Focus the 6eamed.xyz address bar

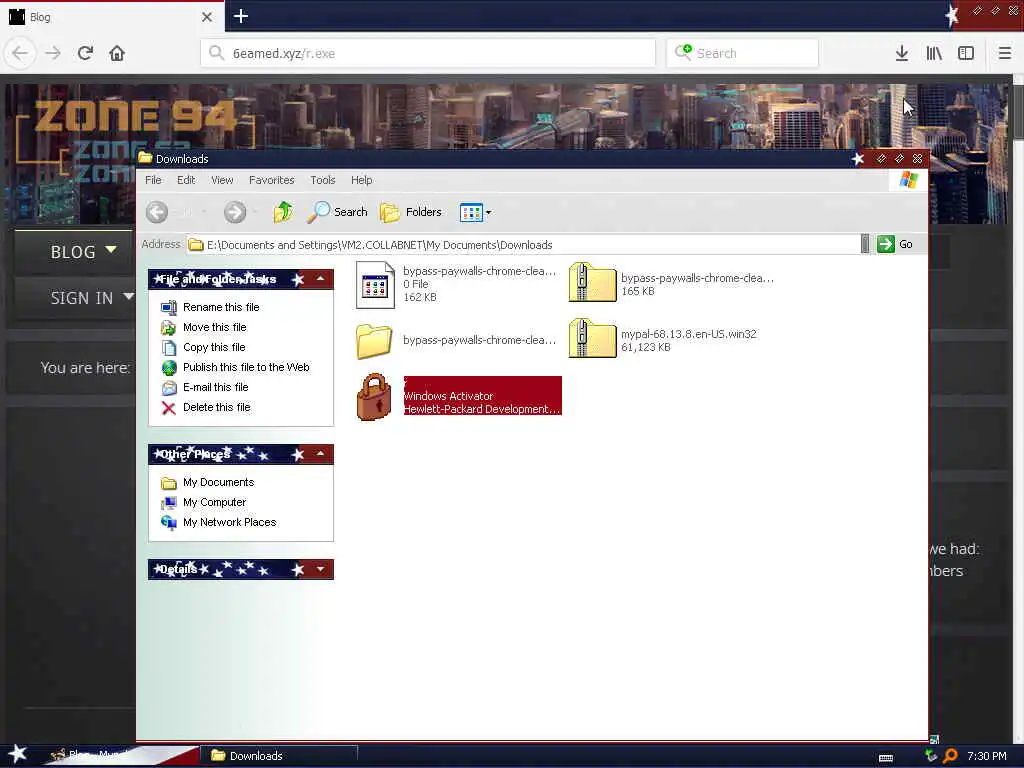coord(428,53)
